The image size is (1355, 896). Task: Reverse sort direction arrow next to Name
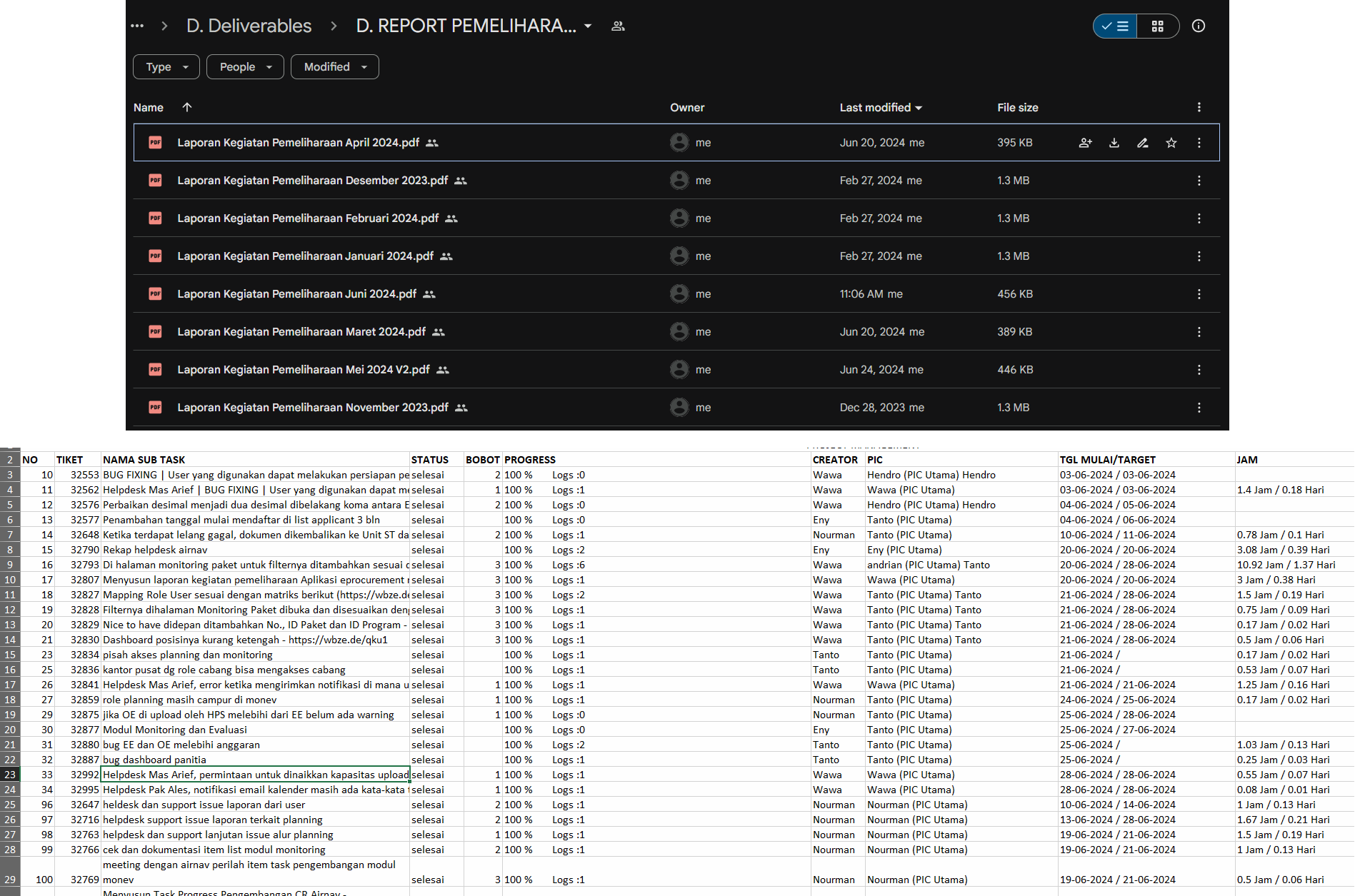point(187,107)
